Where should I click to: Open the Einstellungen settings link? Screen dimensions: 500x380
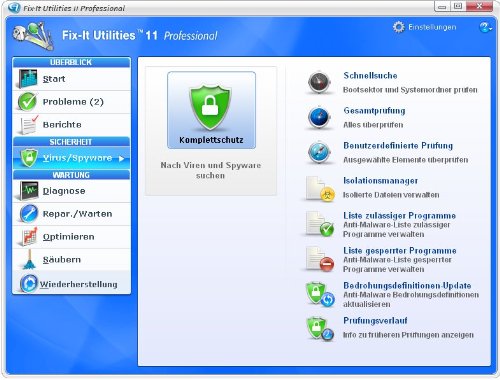coord(432,27)
